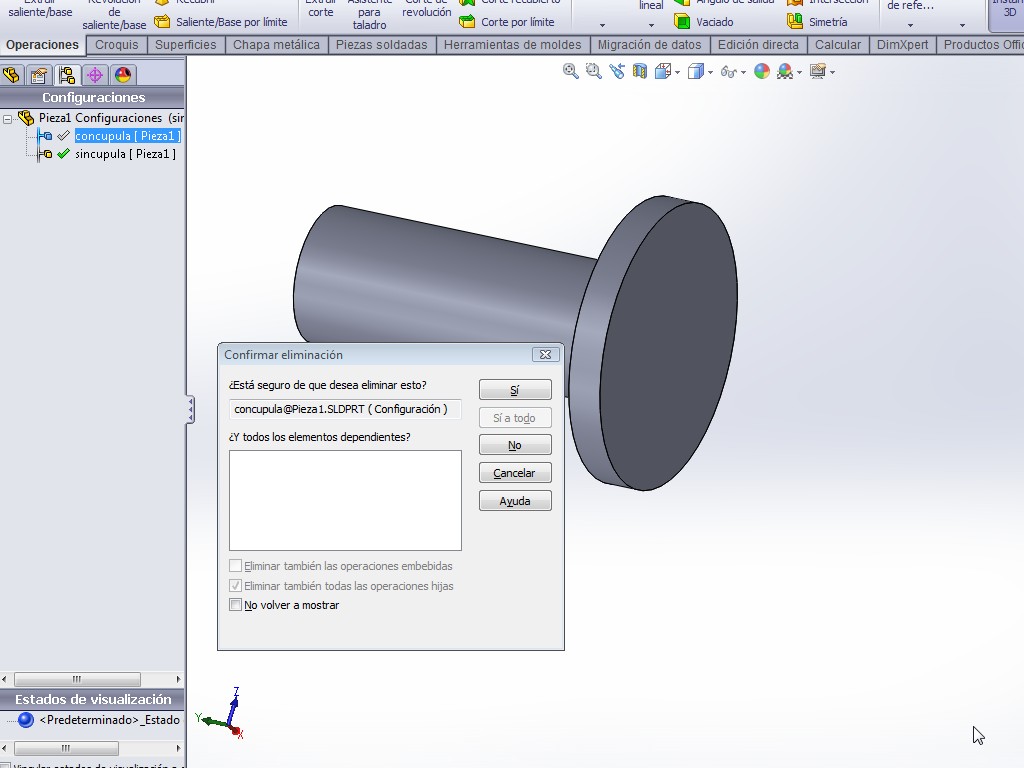Click the right arrow of Configuraciones scrollbar

178,679
